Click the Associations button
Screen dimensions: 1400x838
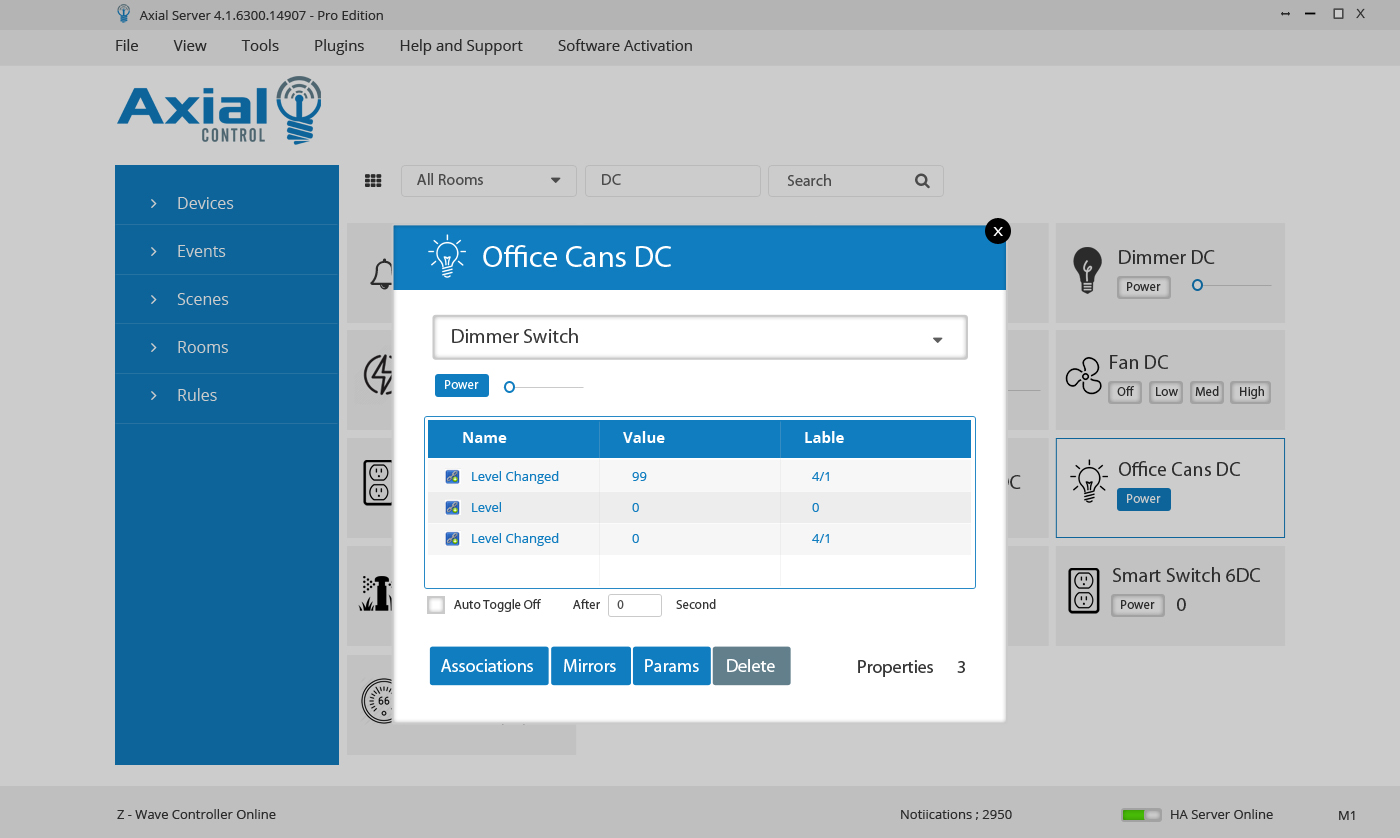pyautogui.click(x=487, y=666)
